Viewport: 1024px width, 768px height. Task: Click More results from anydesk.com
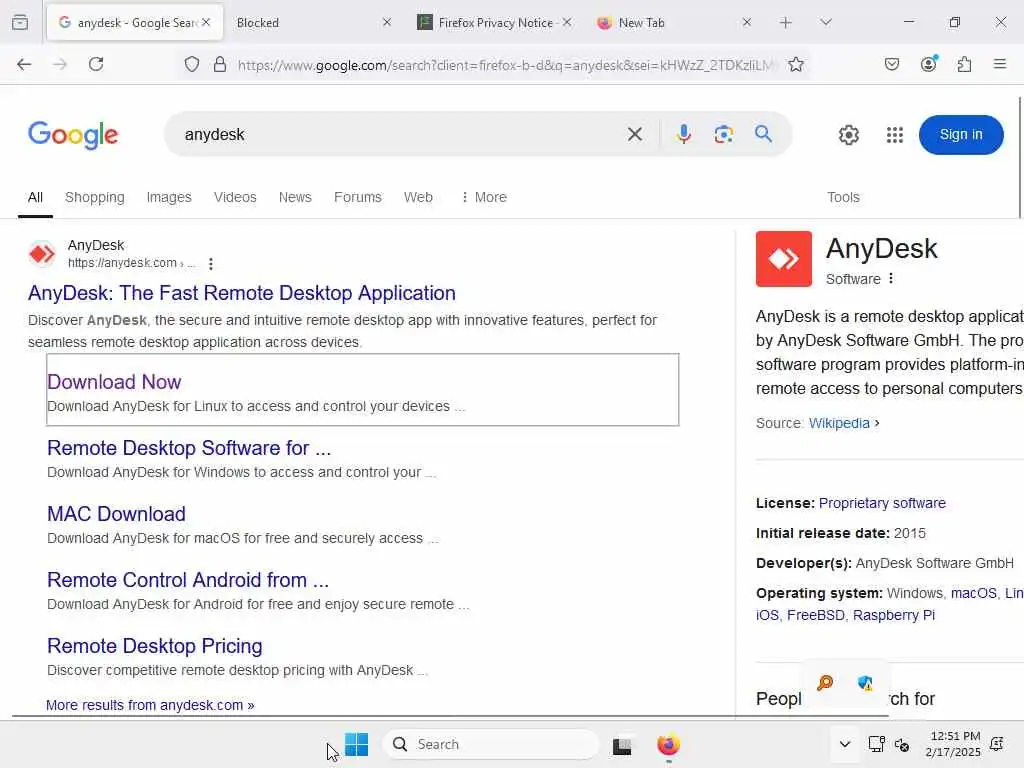150,705
